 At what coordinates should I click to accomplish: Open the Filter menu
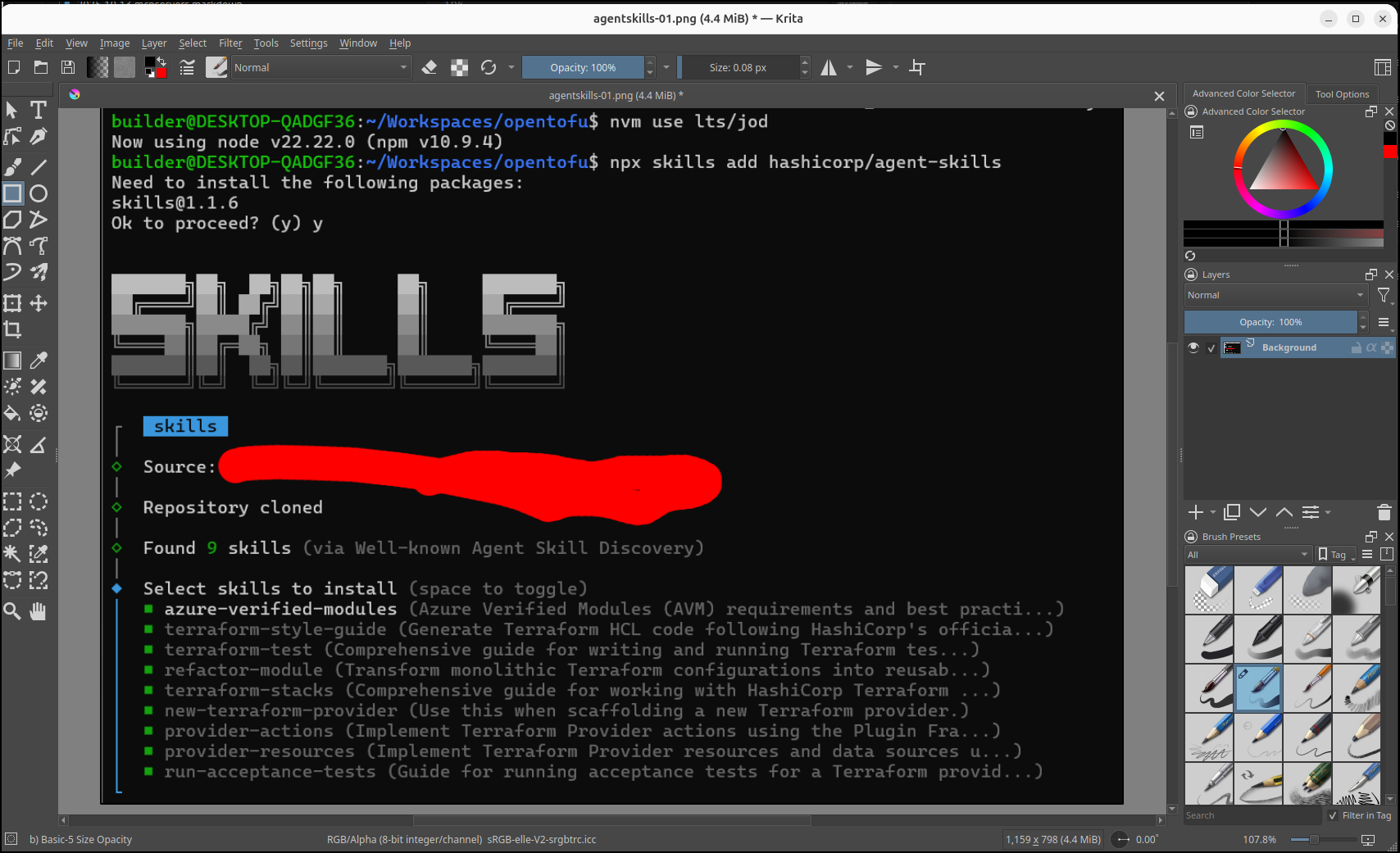point(230,43)
